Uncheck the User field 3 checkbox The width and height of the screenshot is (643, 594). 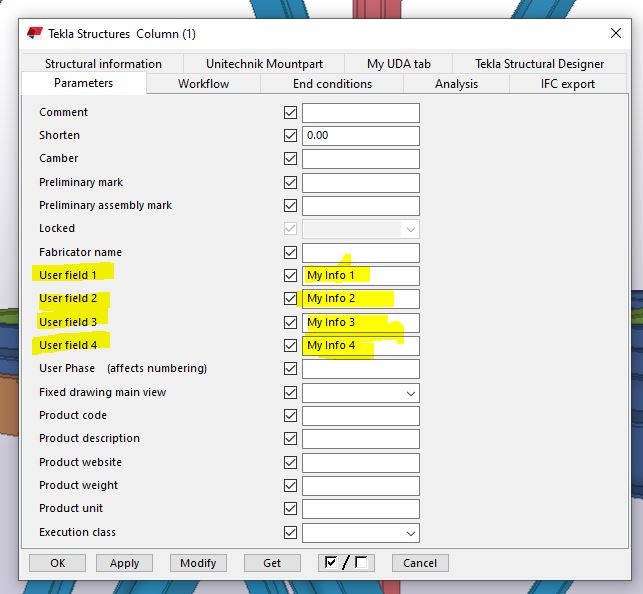tap(290, 322)
